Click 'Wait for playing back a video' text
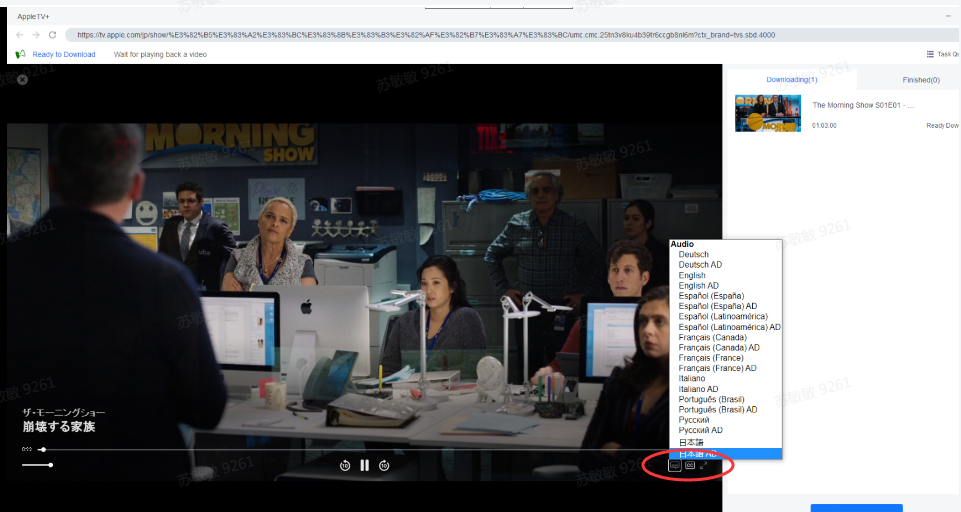Screen dimensions: 961x512 (x=160, y=54)
